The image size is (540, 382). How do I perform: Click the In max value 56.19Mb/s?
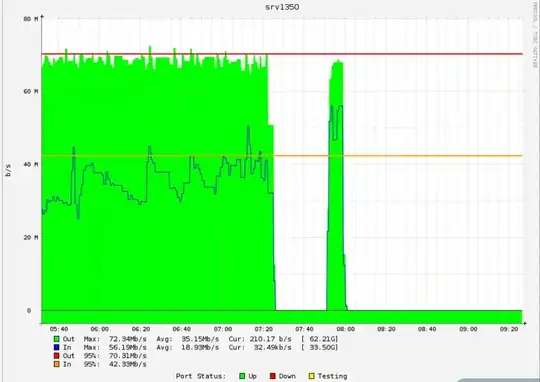coord(128,347)
